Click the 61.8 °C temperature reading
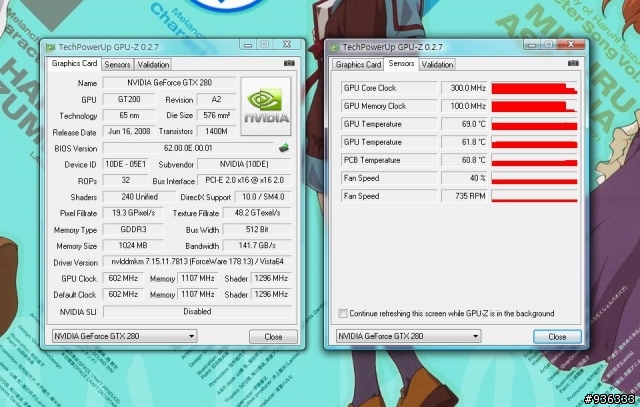The height and width of the screenshot is (407, 640). (464, 142)
